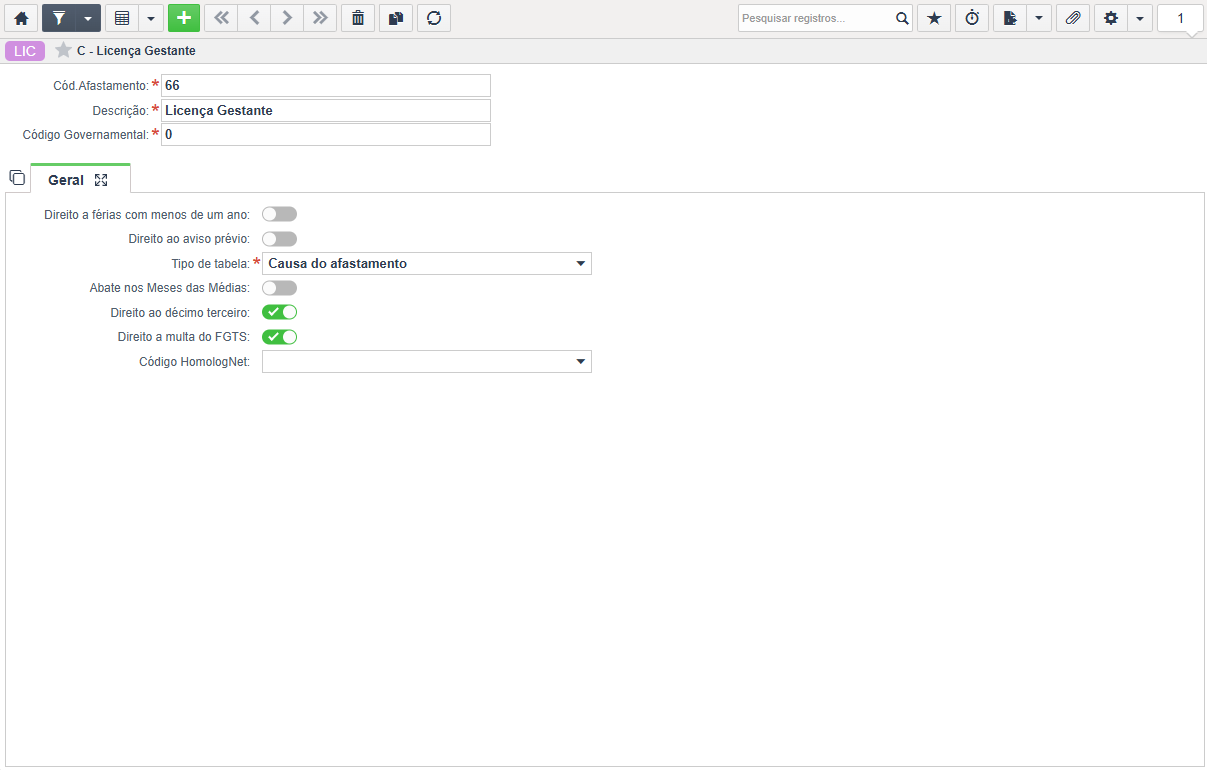The width and height of the screenshot is (1207, 770).
Task: Refresh the record data
Action: point(434,18)
